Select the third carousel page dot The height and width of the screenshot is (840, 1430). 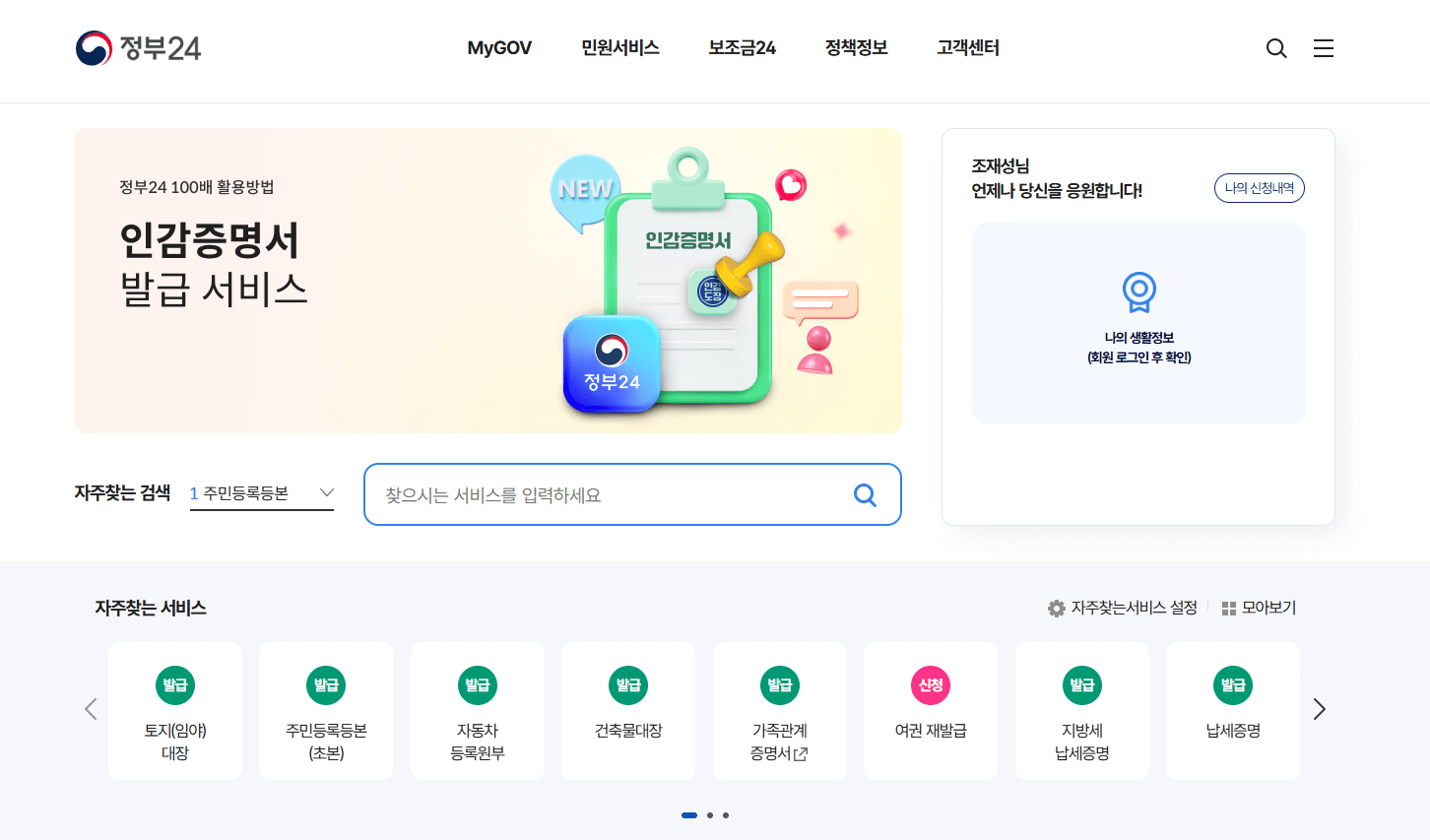point(726,815)
